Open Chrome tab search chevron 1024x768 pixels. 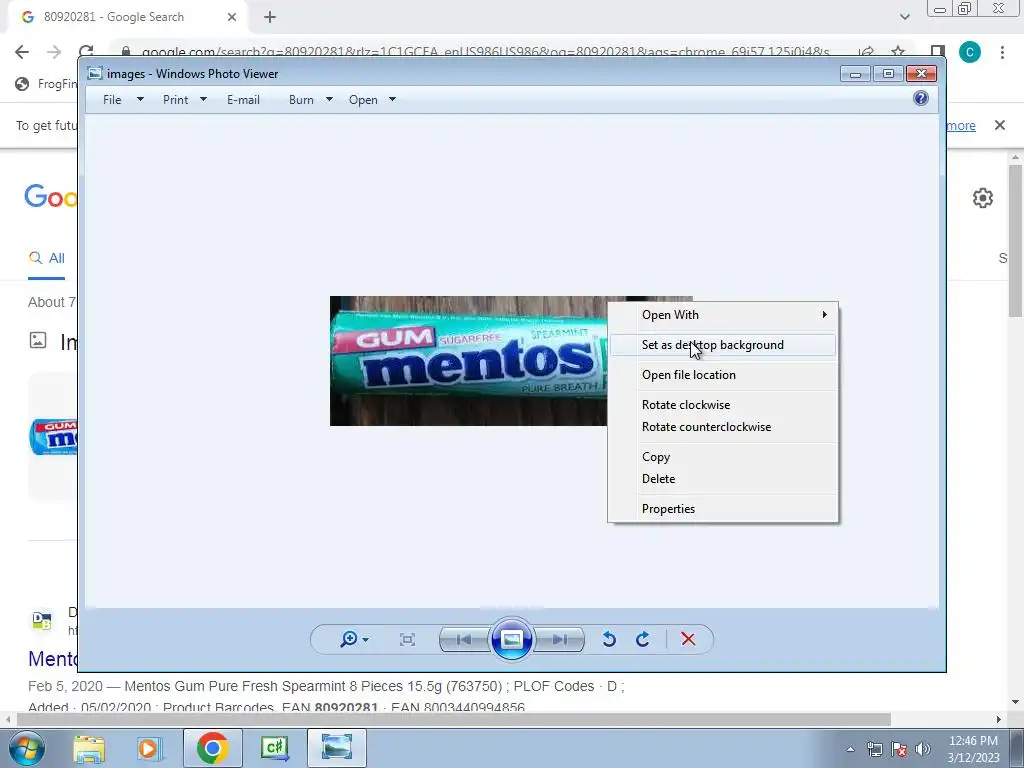(x=904, y=17)
